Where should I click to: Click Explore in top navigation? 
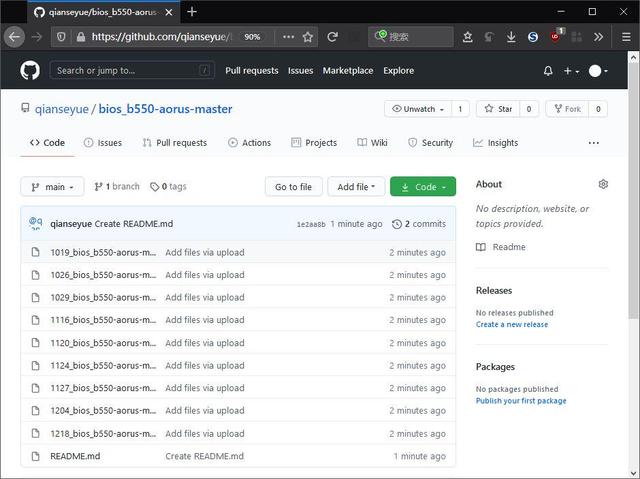coord(398,71)
